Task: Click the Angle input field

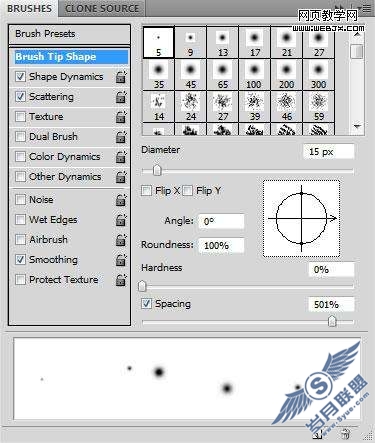Action: pos(221,221)
